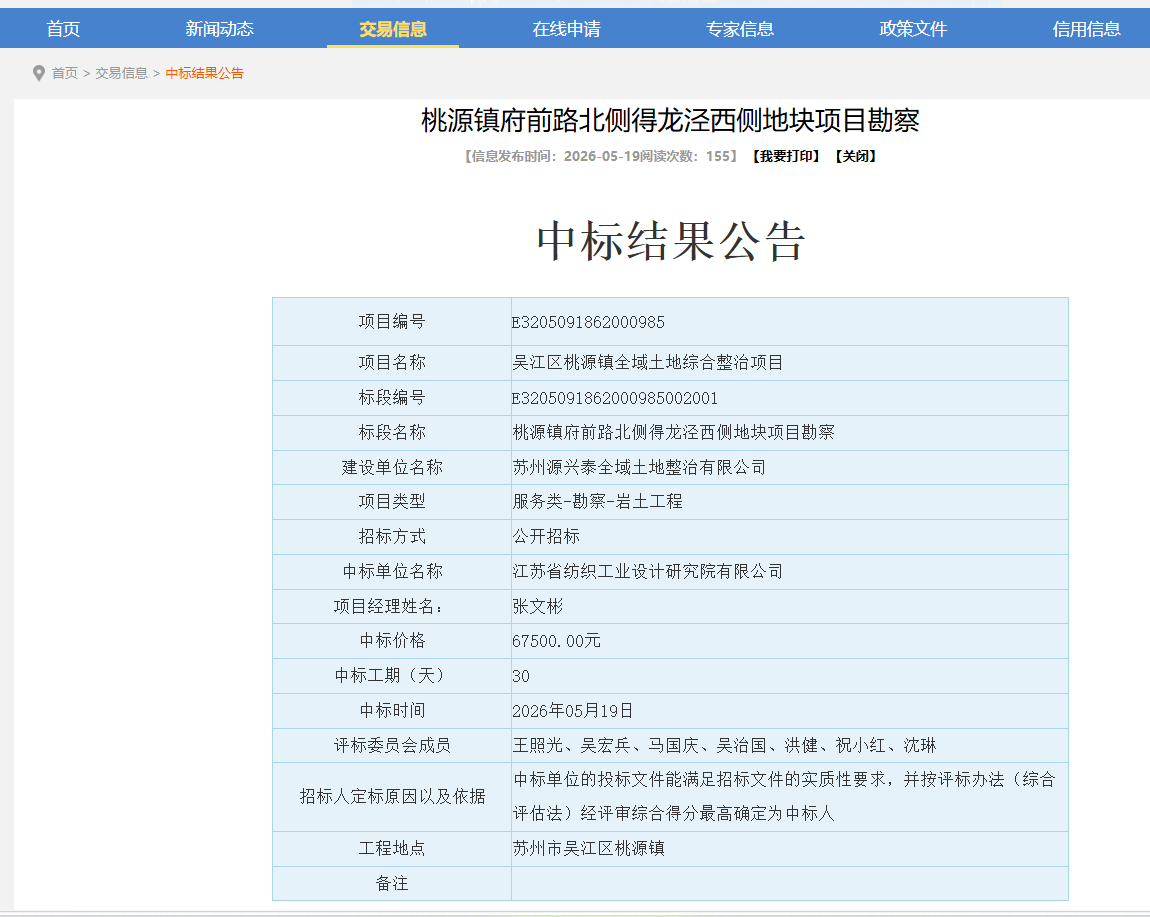This screenshot has width=1150, height=917.
Task: Click the location pin breadcrumb icon
Action: (39, 73)
